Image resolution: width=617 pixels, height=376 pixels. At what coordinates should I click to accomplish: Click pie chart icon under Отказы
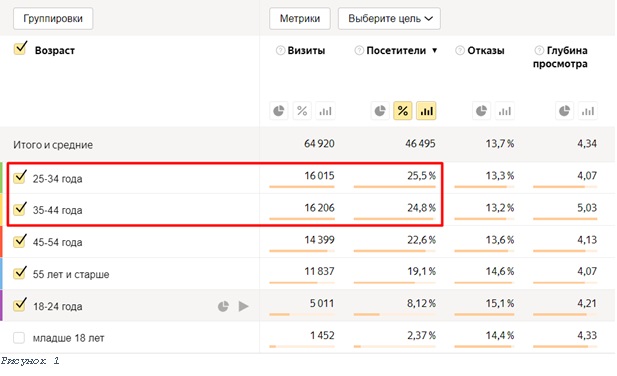pos(481,111)
